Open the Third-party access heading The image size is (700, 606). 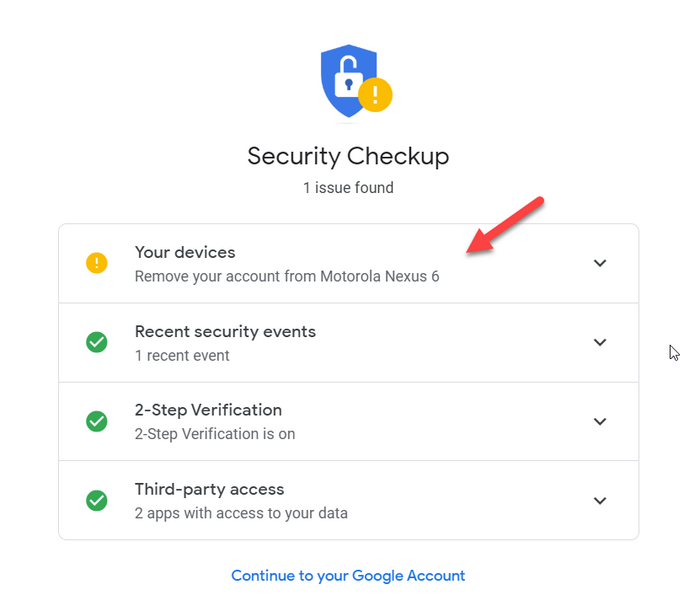tap(209, 489)
